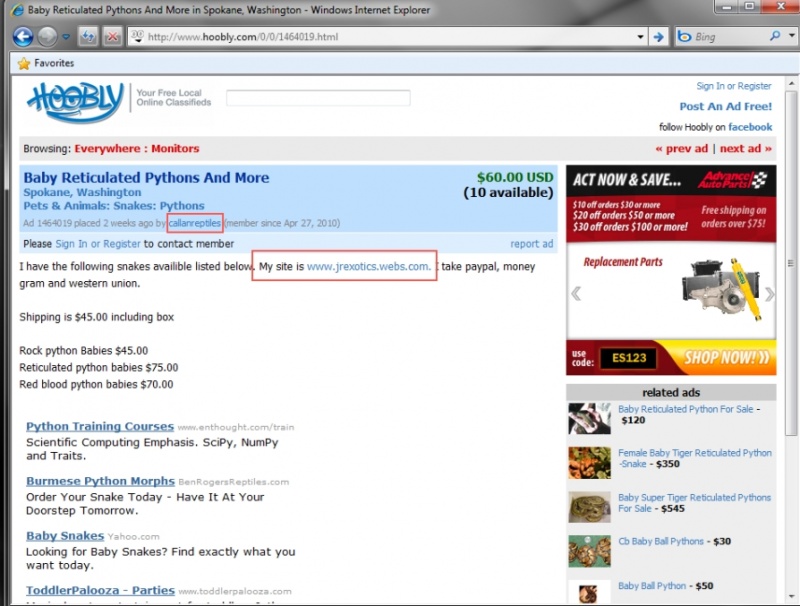Open top Sign In or Register link

734,86
